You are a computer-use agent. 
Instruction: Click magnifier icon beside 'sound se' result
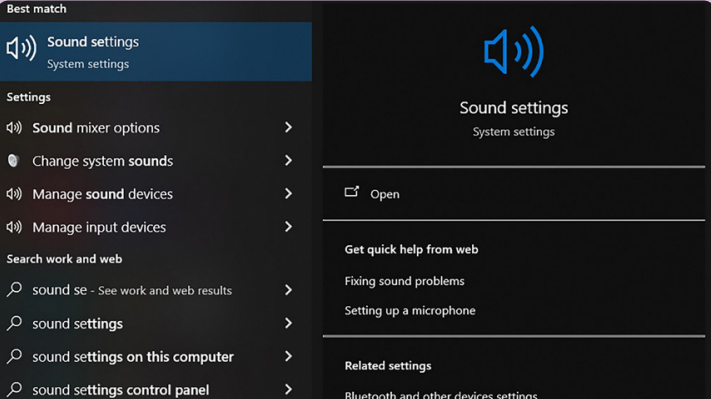(x=14, y=289)
